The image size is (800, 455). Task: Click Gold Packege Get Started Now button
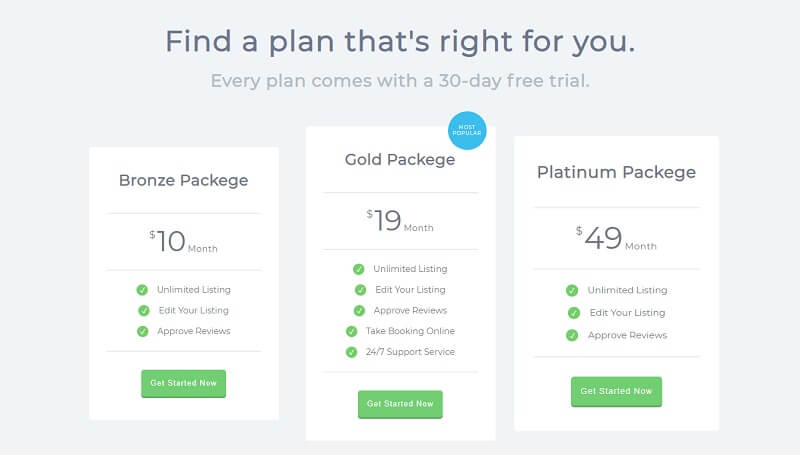click(x=400, y=404)
